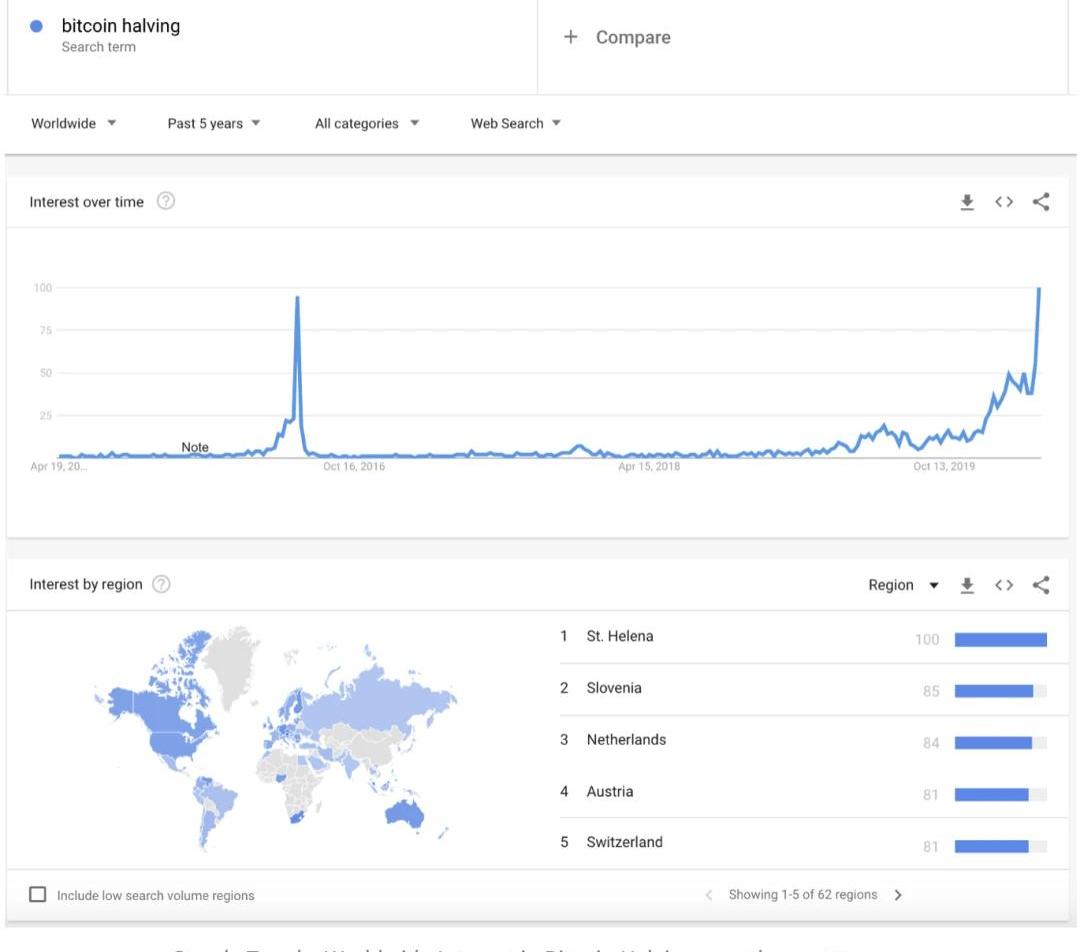Viewport: 1080px width, 952px height.
Task: Click the Note marker on timeline
Action: [195, 447]
